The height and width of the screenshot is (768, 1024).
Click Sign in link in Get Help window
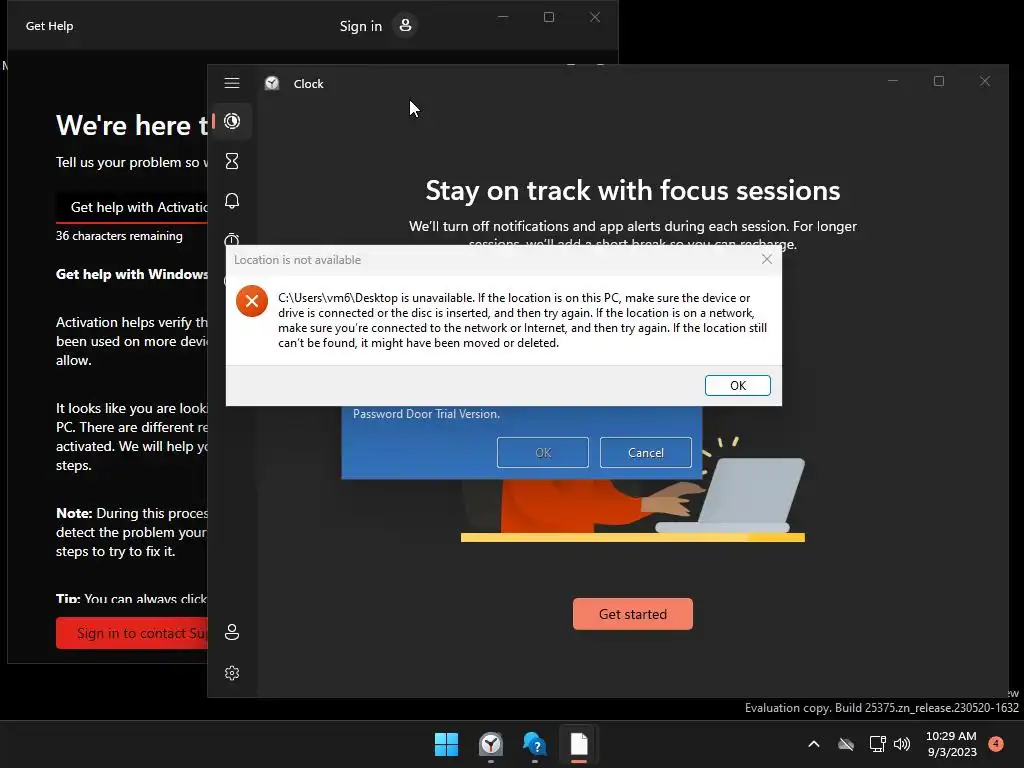tap(360, 26)
